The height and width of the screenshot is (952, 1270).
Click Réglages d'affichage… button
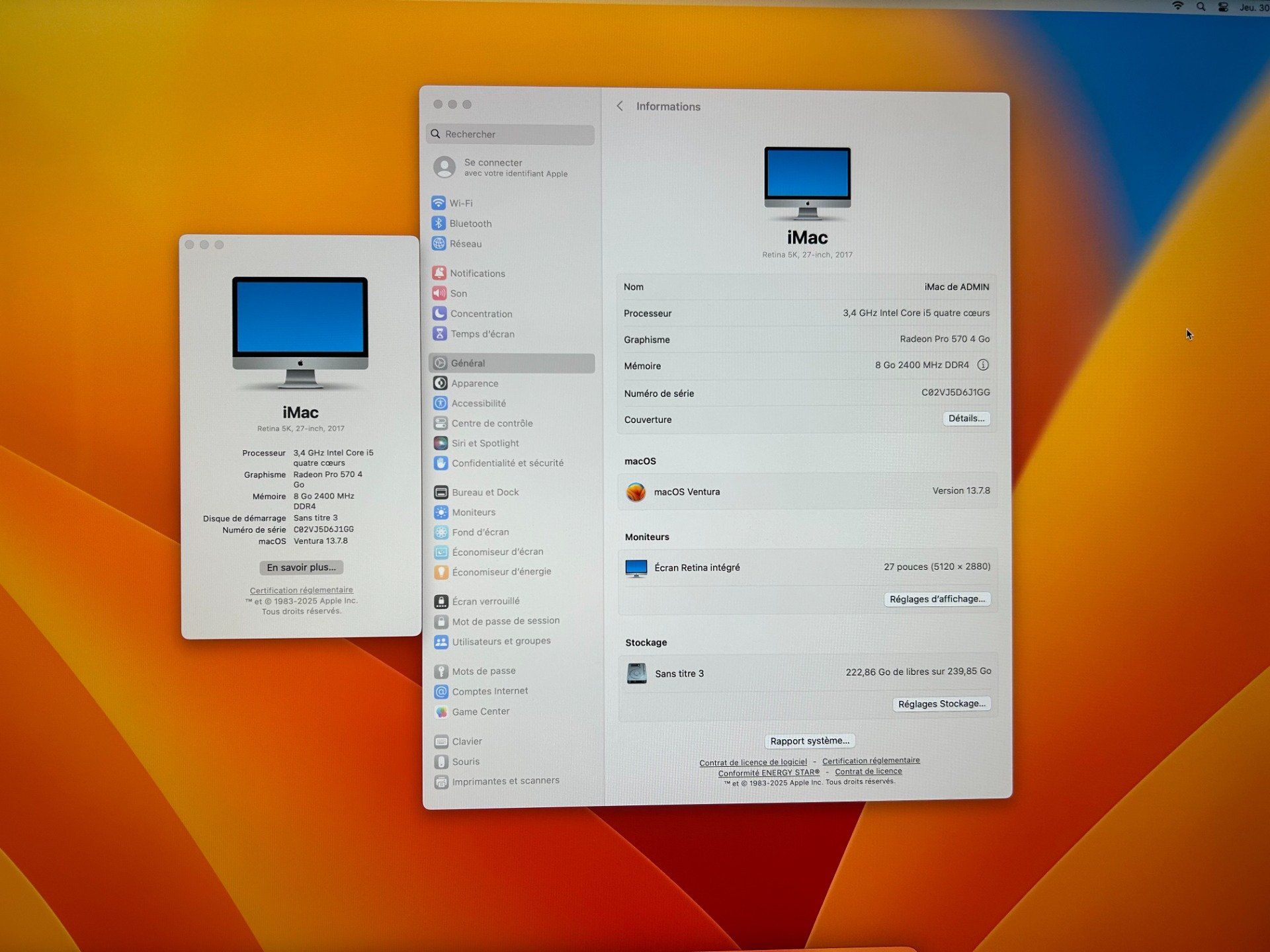click(x=937, y=599)
